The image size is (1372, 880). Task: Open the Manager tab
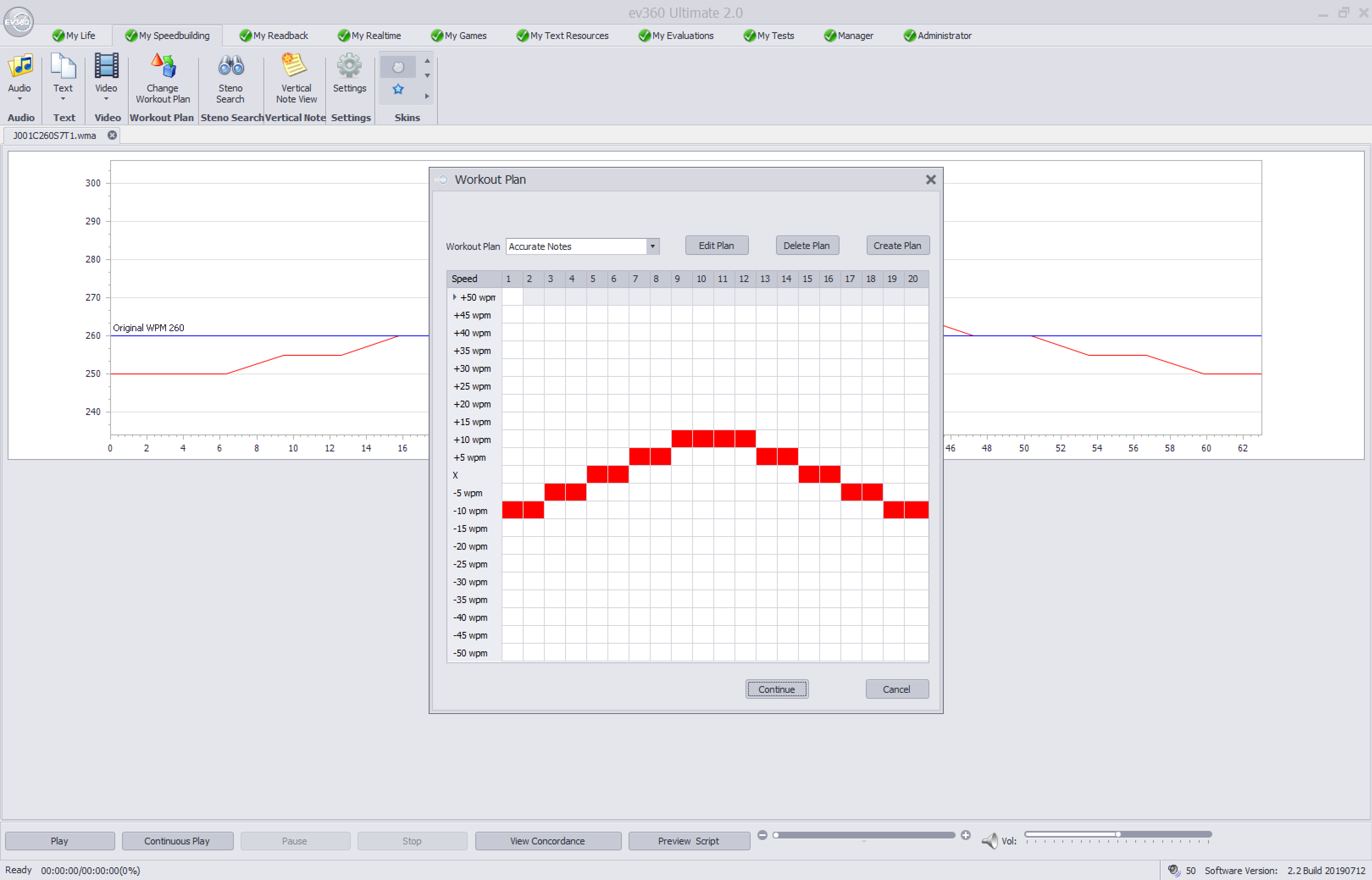(x=849, y=36)
